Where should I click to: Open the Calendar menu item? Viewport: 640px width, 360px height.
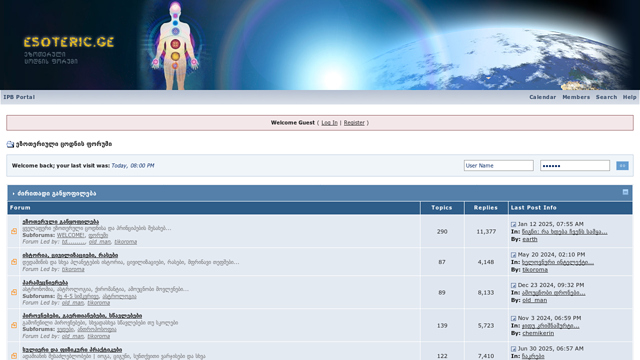(542, 97)
